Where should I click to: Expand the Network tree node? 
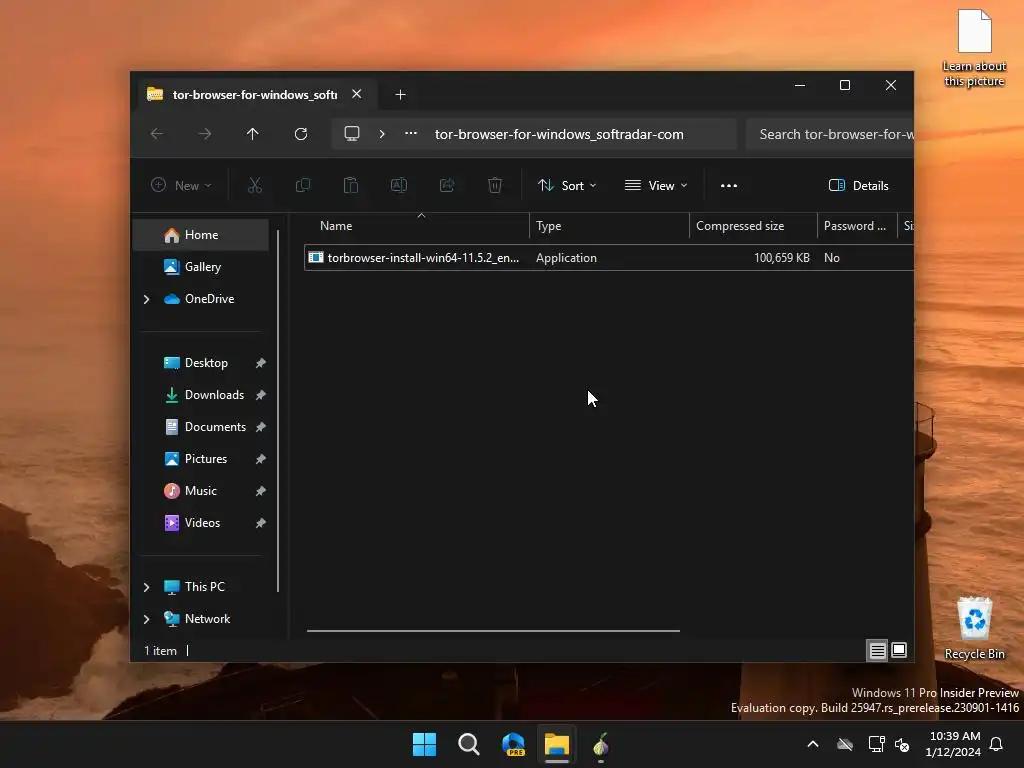146,619
